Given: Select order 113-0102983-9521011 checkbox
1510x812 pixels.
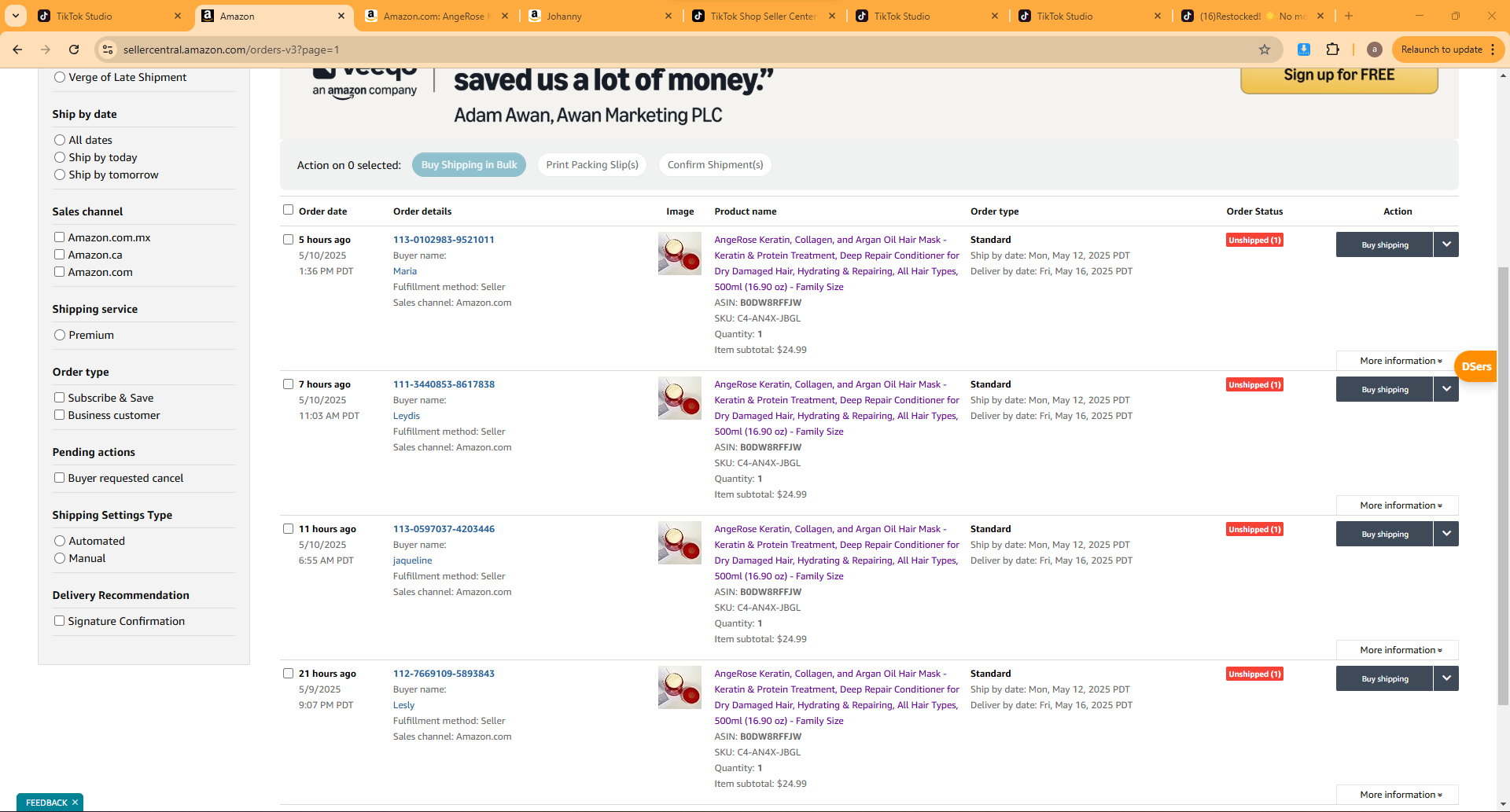Looking at the screenshot, I should pos(288,239).
